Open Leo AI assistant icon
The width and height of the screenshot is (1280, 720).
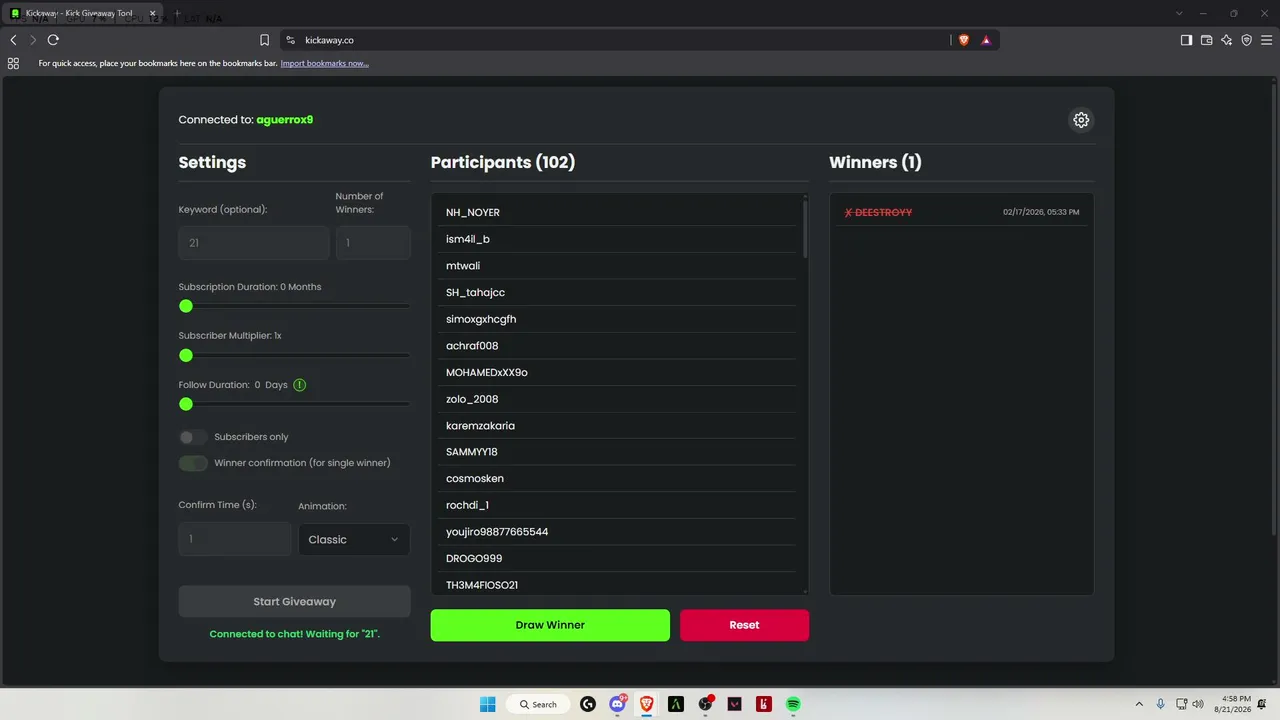point(1227,40)
